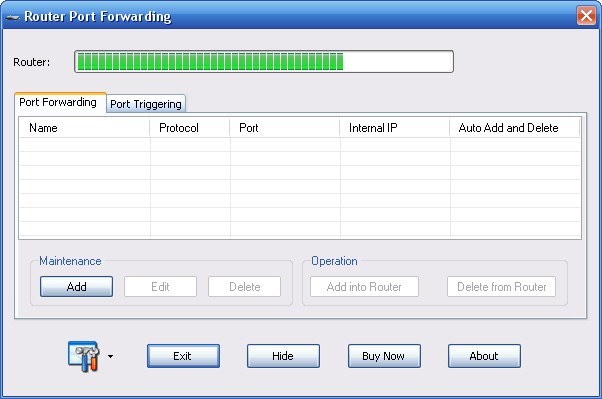Sort by the Name column header
This screenshot has width=602, height=399.
pyautogui.click(x=84, y=128)
